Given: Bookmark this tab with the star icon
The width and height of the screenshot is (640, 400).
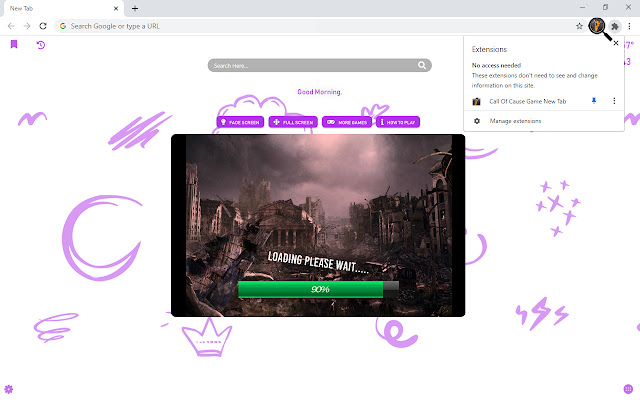Looking at the screenshot, I should (579, 26).
